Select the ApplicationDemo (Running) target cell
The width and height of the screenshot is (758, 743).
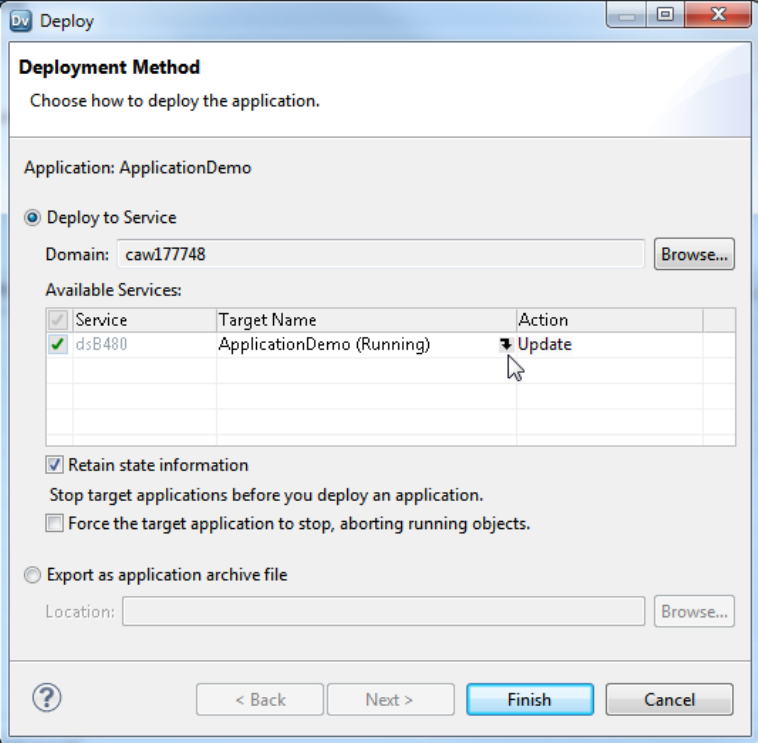(324, 345)
